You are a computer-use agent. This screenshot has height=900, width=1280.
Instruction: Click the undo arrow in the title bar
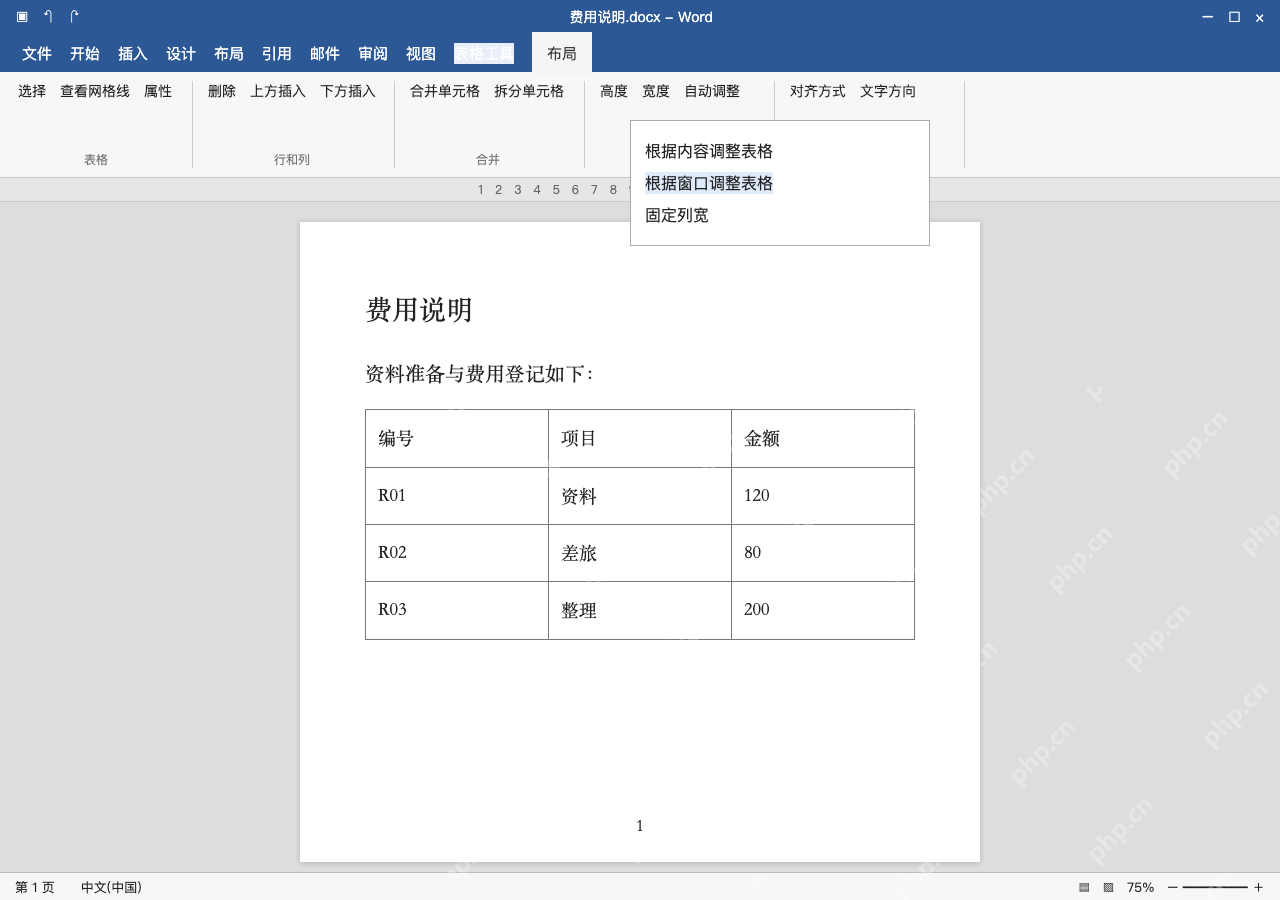pos(48,16)
